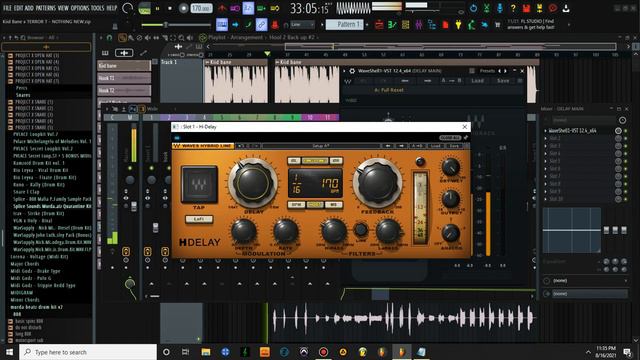
Task: Open File Explorer from the taskbar
Action: click(206, 352)
